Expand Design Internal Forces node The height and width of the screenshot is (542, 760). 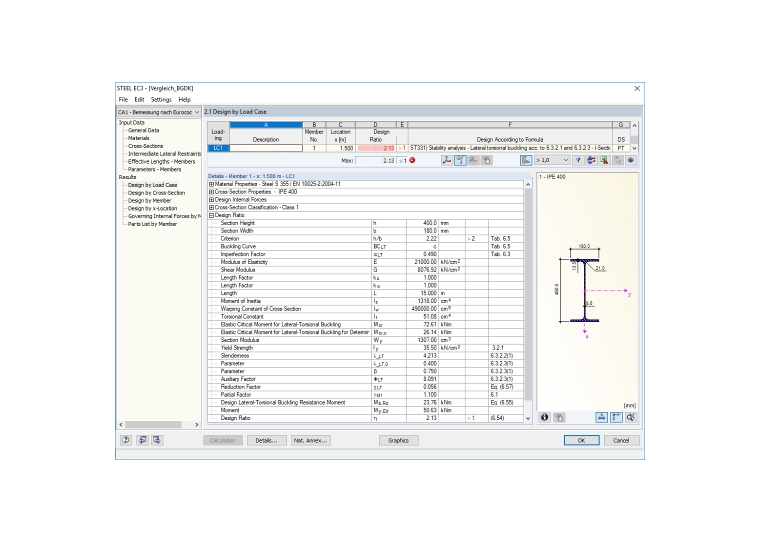tap(211, 200)
